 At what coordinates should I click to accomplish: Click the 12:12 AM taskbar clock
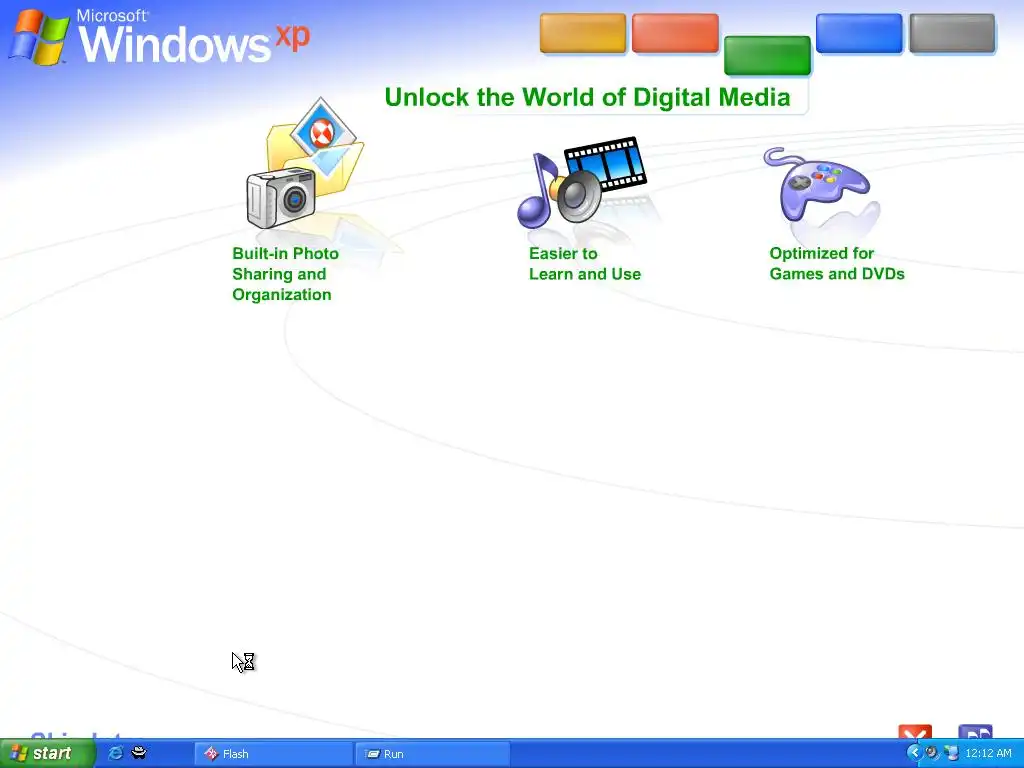[x=988, y=754]
